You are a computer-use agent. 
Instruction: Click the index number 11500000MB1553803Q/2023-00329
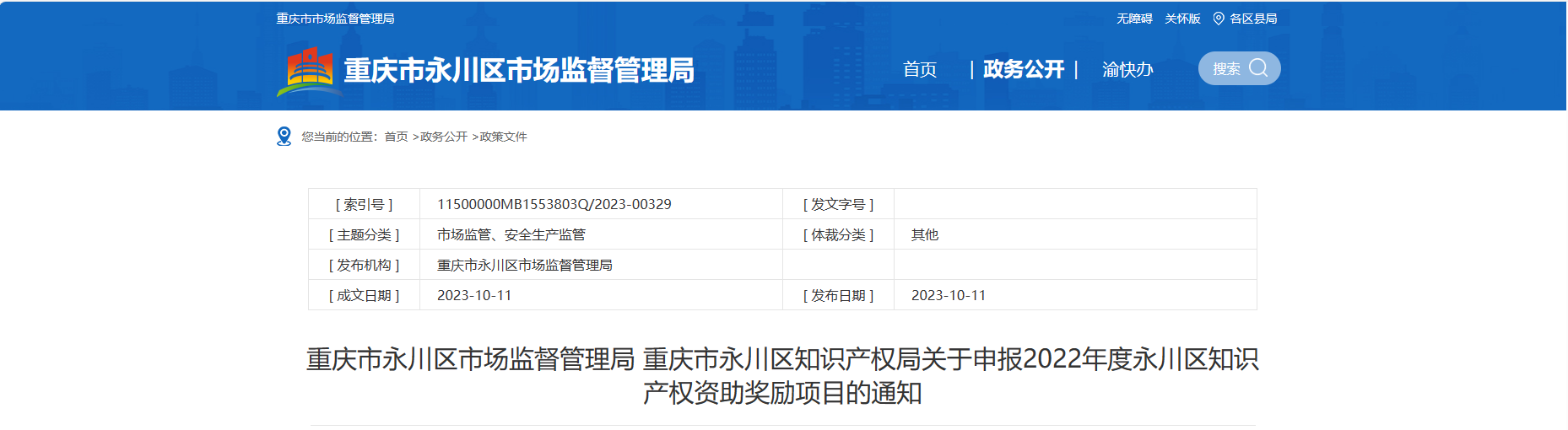554,204
